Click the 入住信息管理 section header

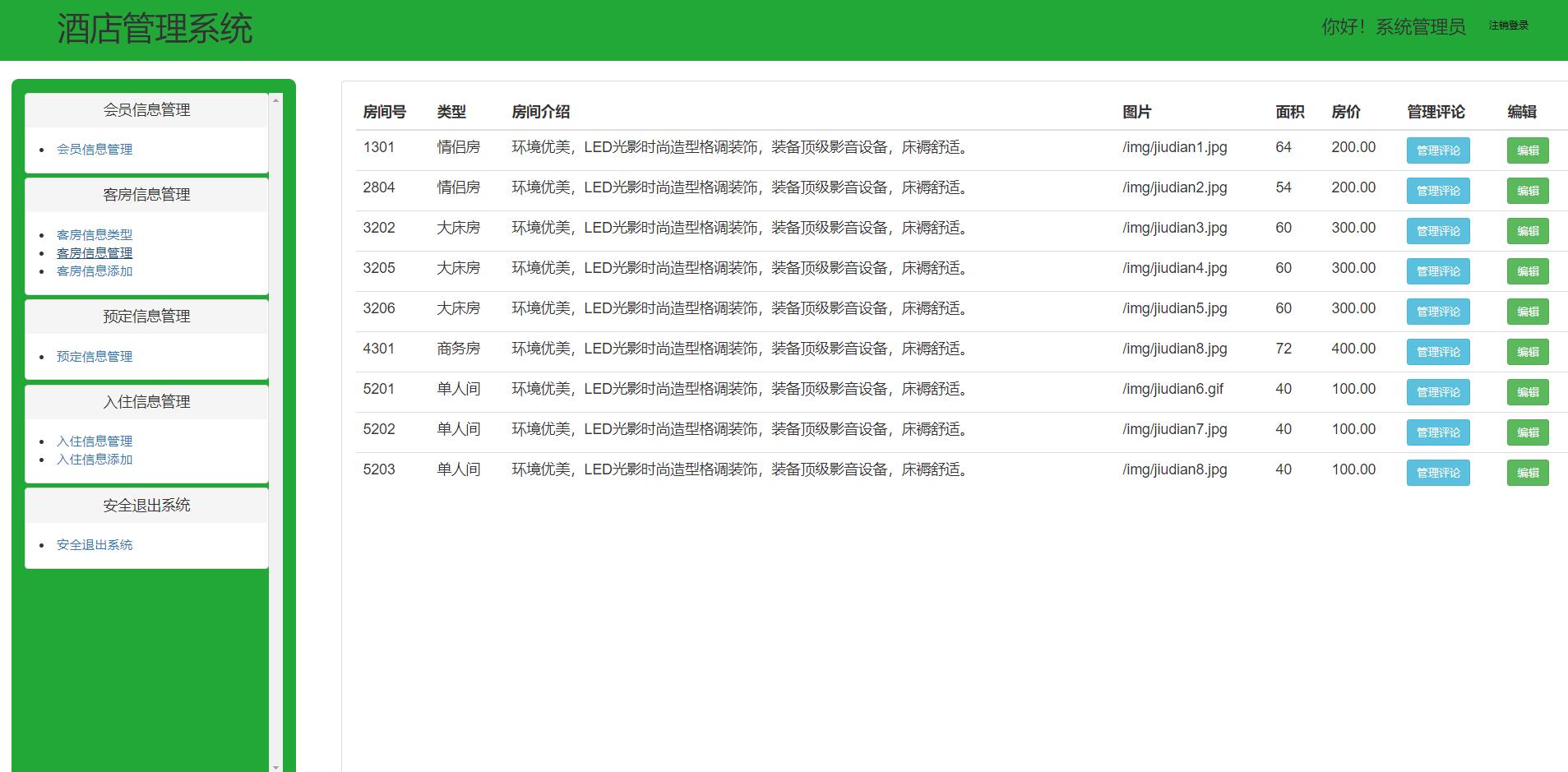146,402
